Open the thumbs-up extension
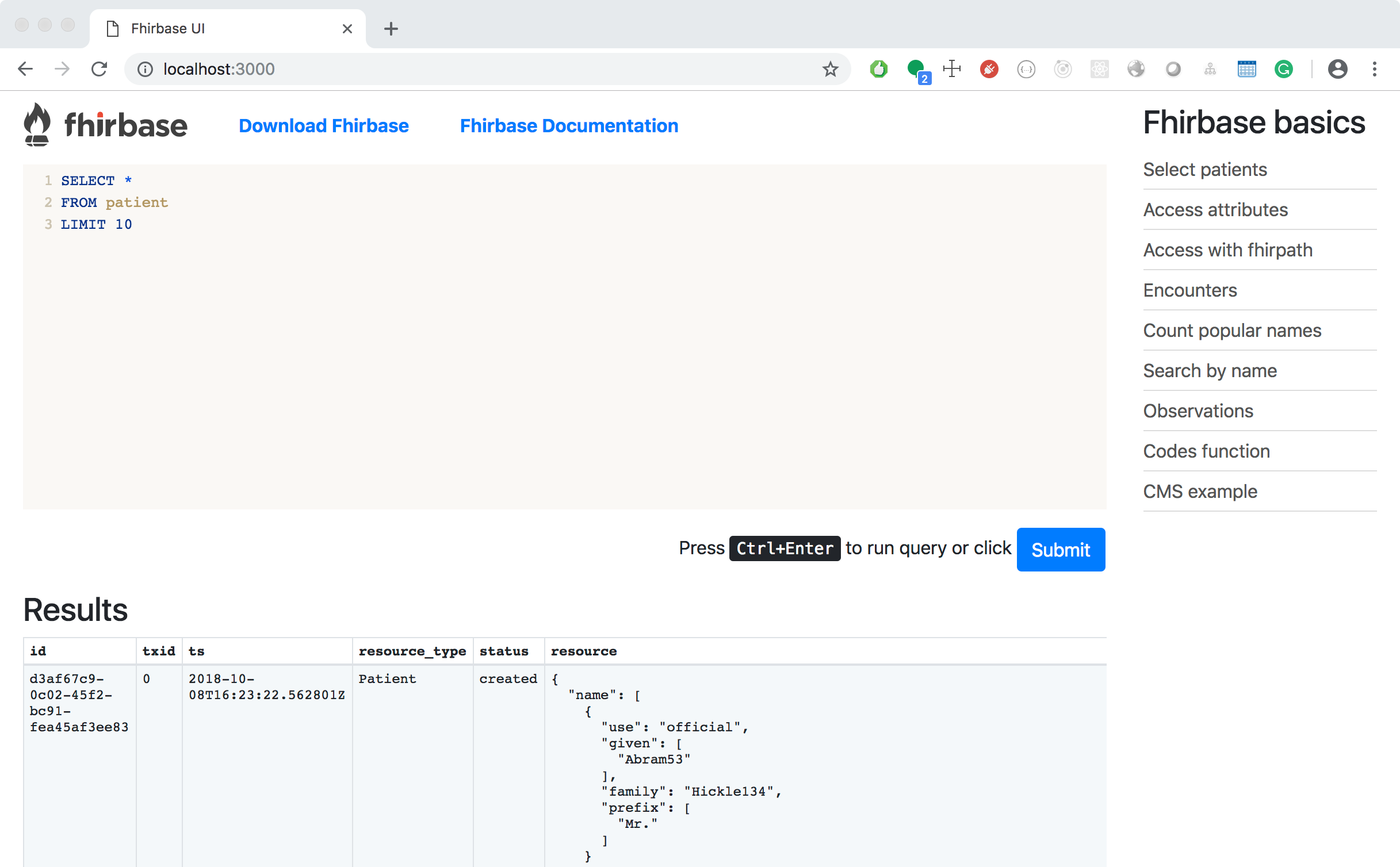 pos(878,69)
